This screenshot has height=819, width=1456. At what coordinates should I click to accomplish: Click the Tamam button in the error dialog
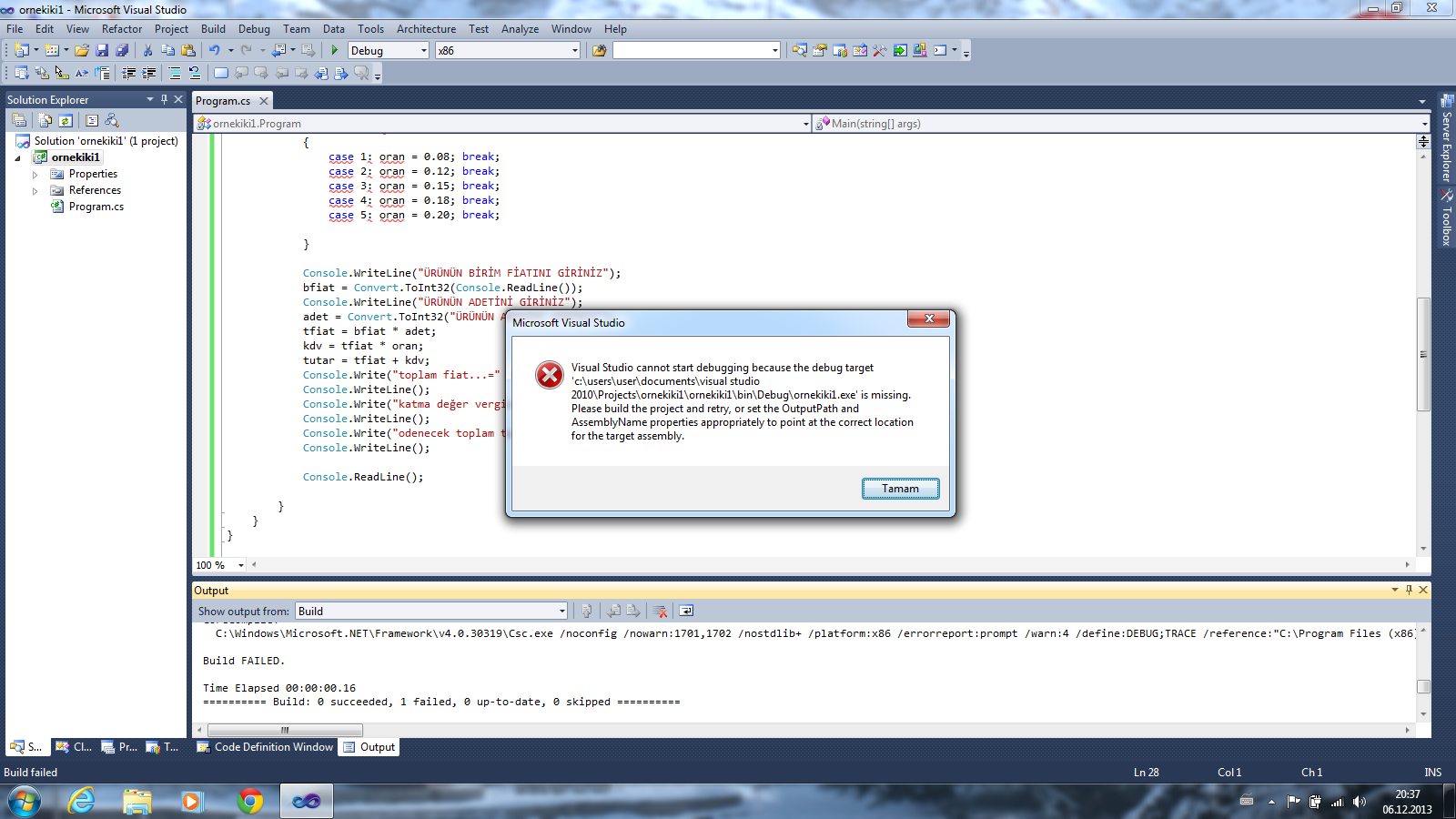point(900,489)
